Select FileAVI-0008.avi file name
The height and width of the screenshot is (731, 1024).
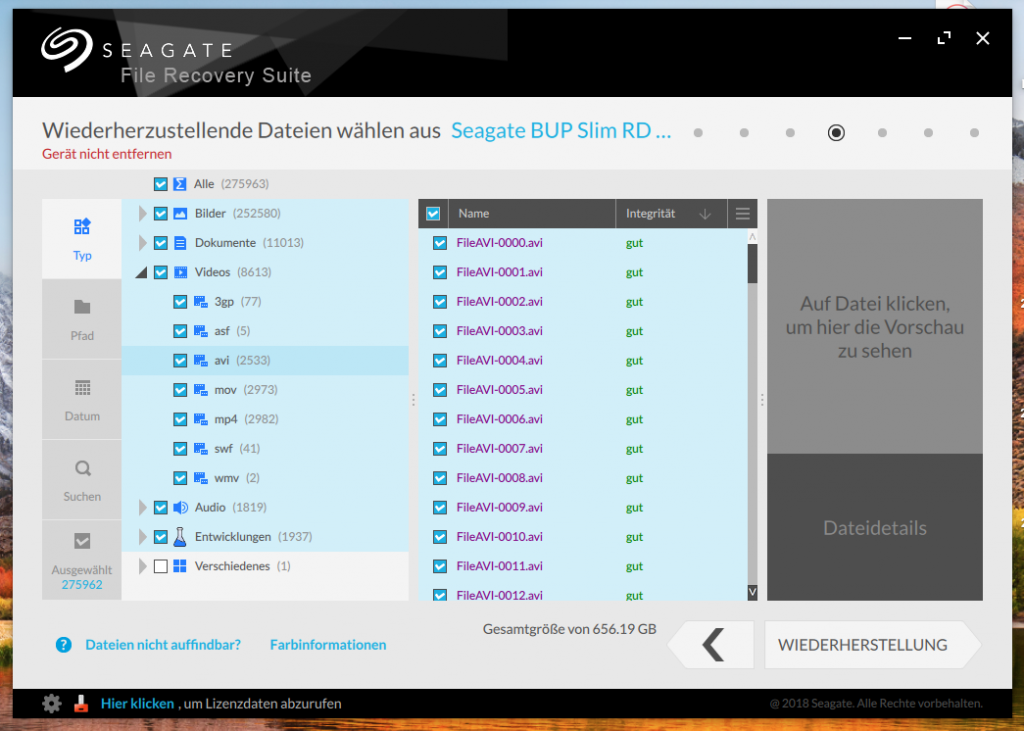coord(500,478)
